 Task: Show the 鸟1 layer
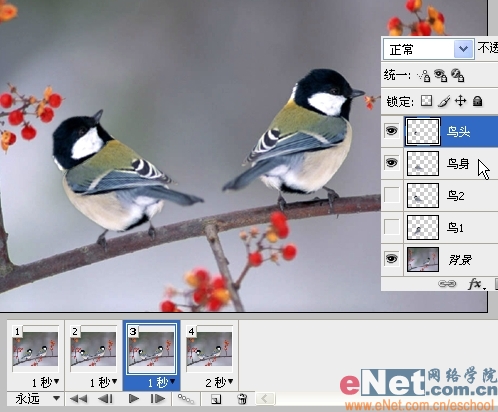pyautogui.click(x=392, y=227)
